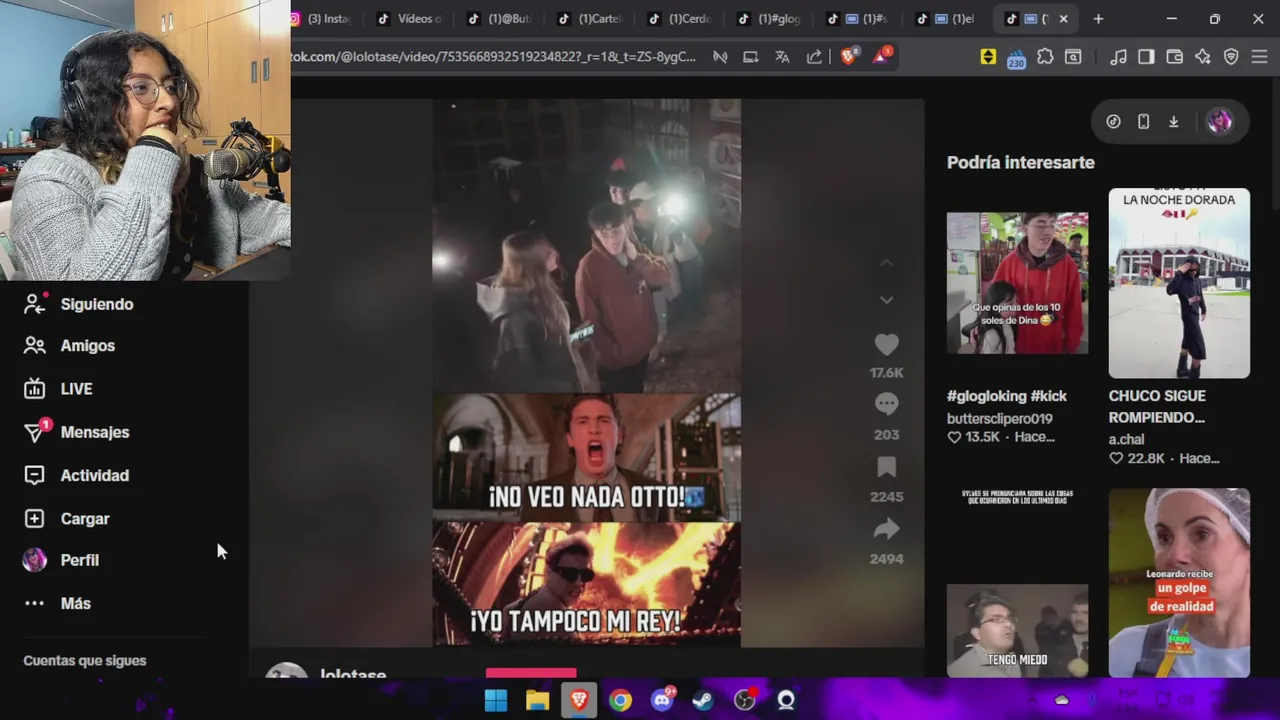Open the Brave VPN shield icon
The height and width of the screenshot is (720, 1280).
[x=1231, y=57]
